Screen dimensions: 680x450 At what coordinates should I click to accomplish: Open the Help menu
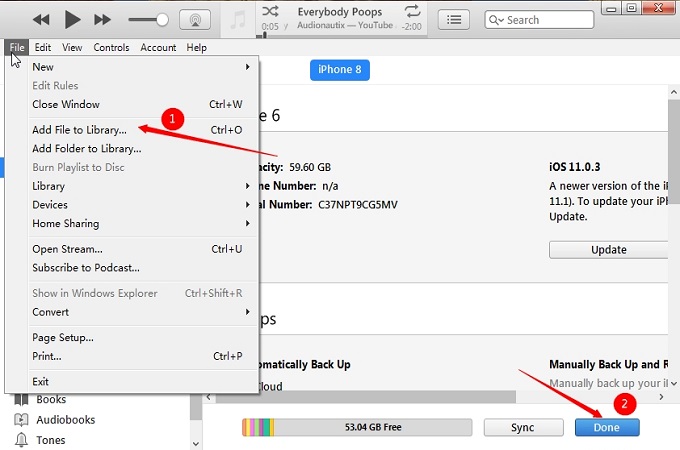tap(196, 47)
